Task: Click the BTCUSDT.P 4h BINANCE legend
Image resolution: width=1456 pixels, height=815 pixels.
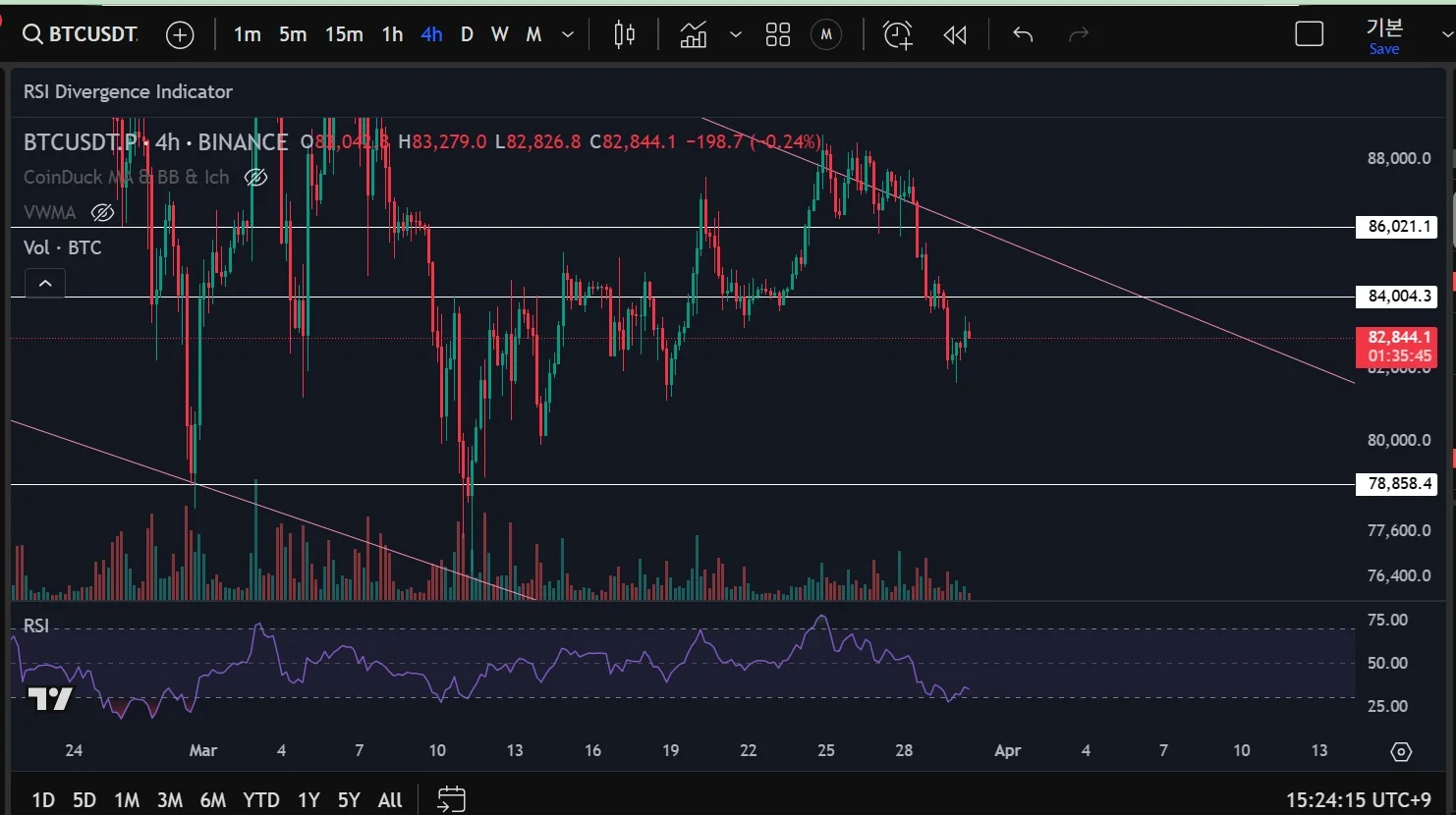Action: pos(155,142)
